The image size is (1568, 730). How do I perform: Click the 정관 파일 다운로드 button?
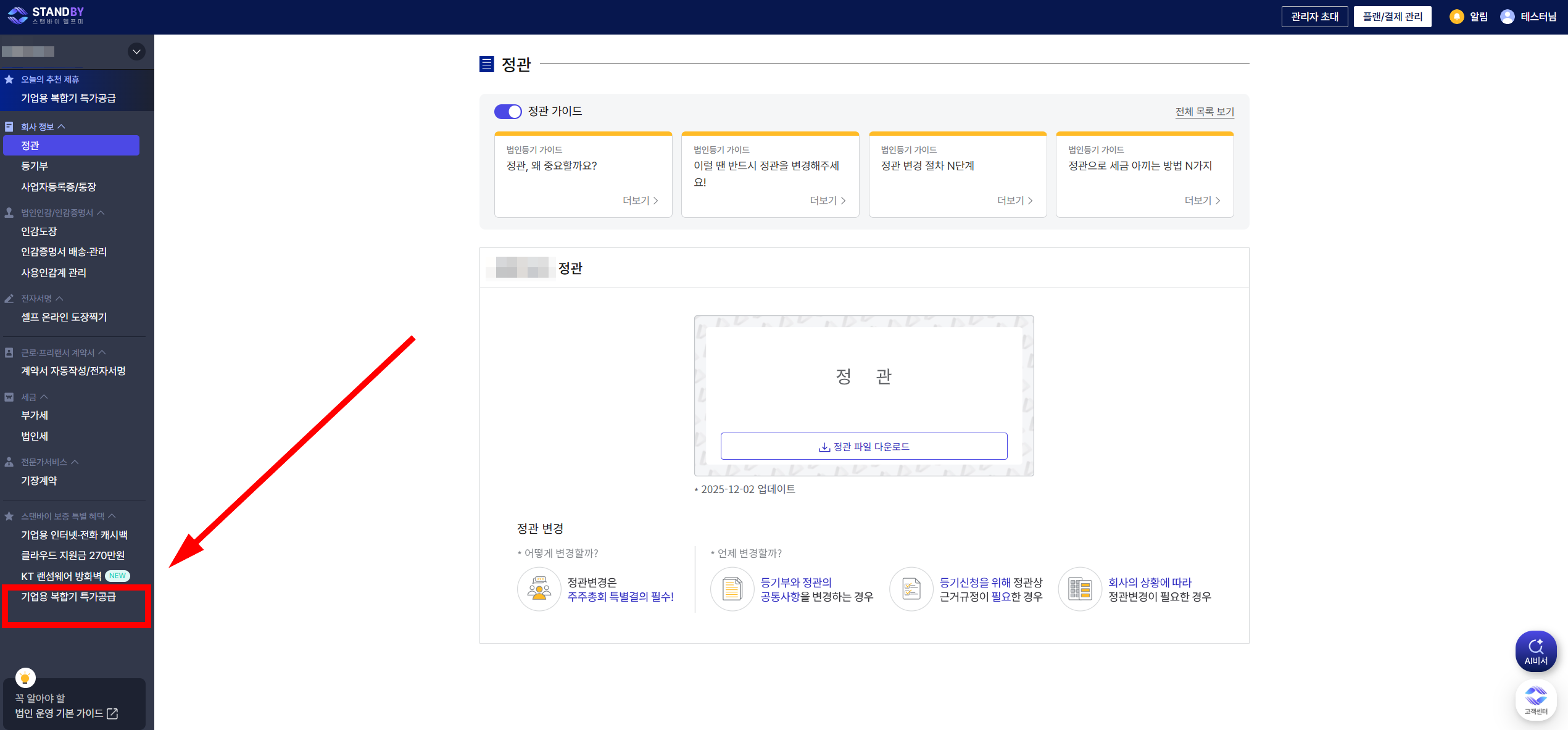click(863, 446)
